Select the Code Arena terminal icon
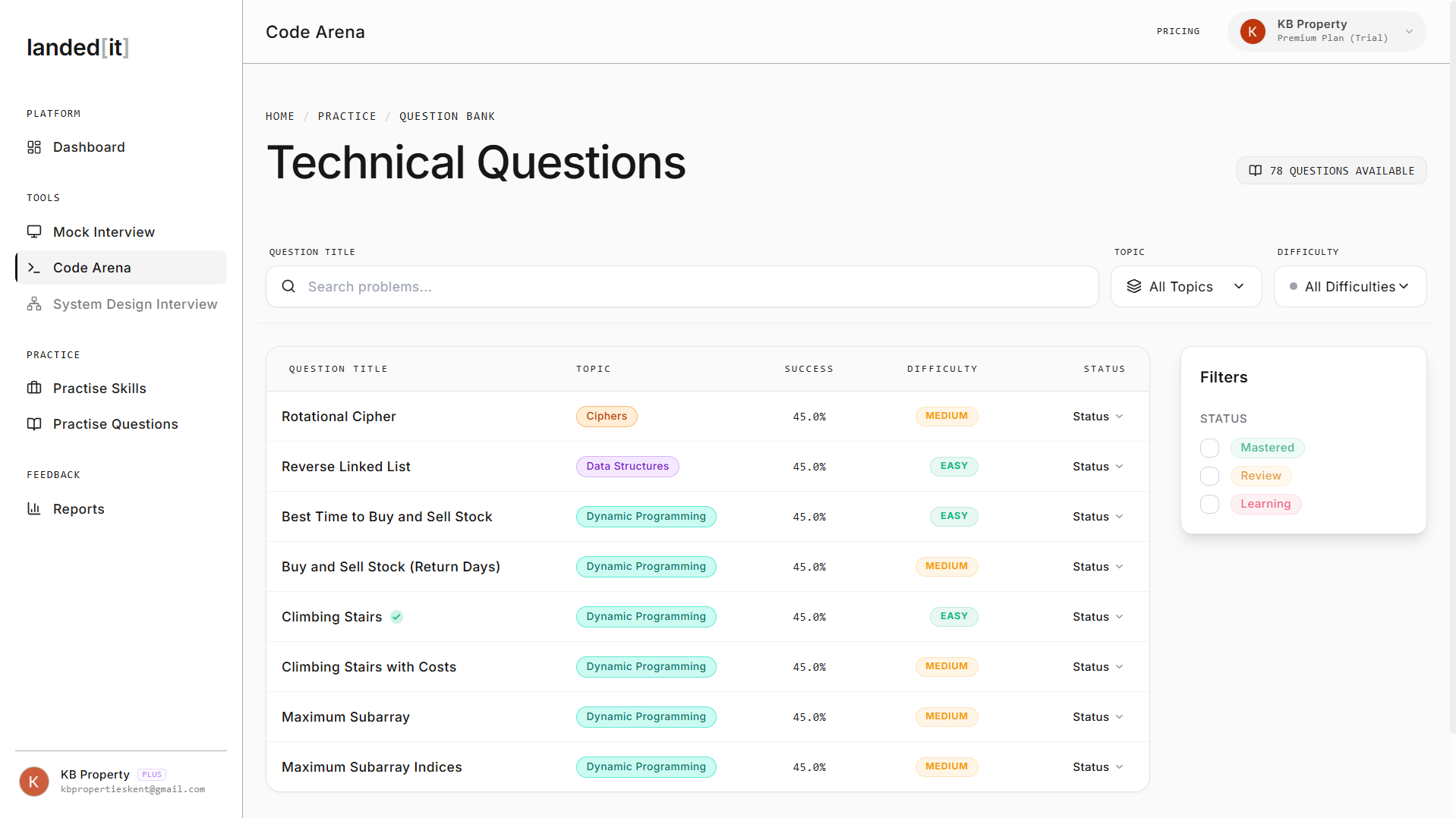Image resolution: width=1456 pixels, height=818 pixels. [x=34, y=267]
